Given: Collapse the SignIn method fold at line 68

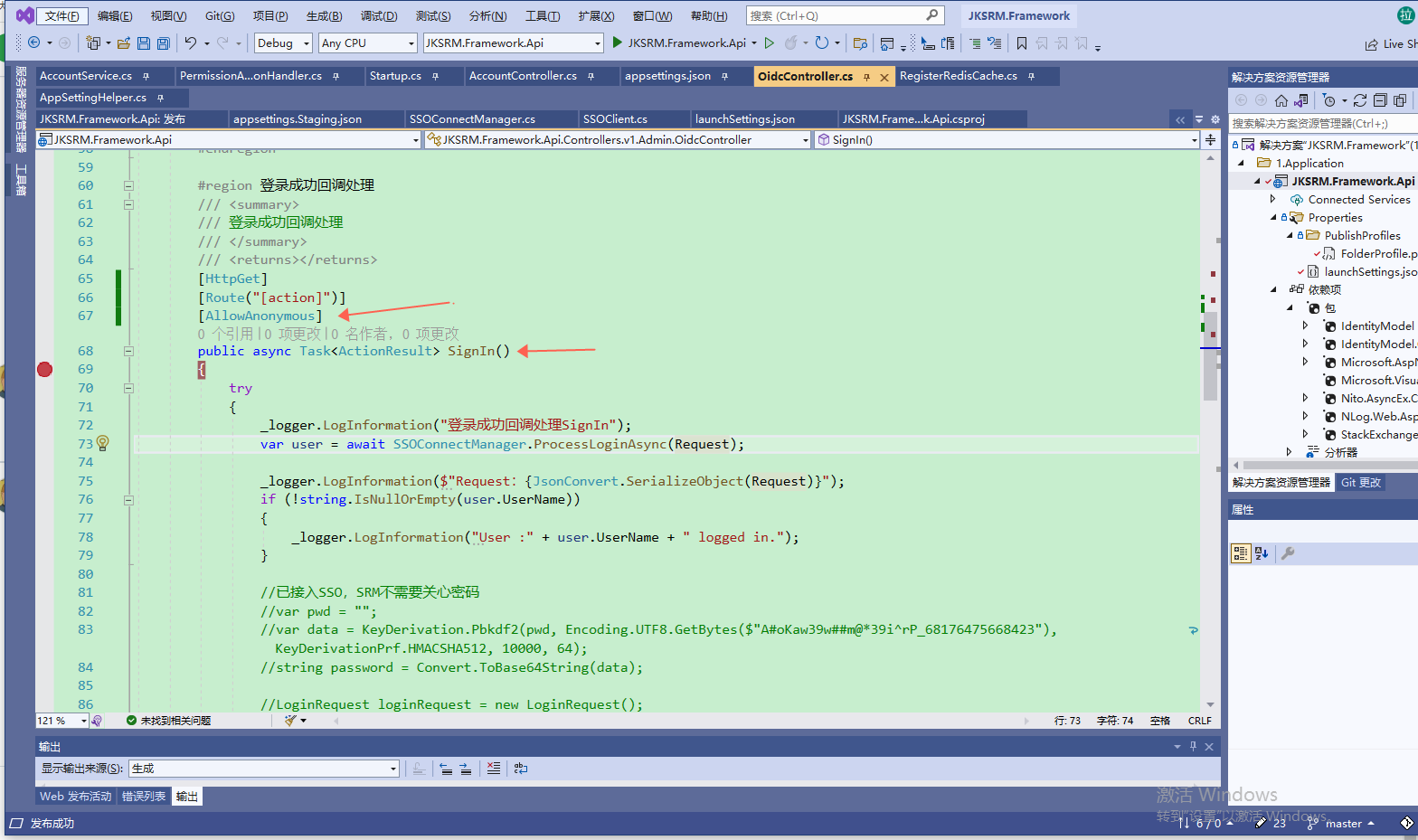Looking at the screenshot, I should tap(128, 351).
